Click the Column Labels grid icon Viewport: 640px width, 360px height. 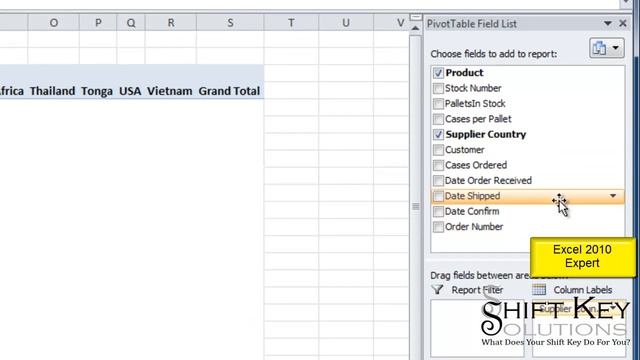click(x=539, y=289)
